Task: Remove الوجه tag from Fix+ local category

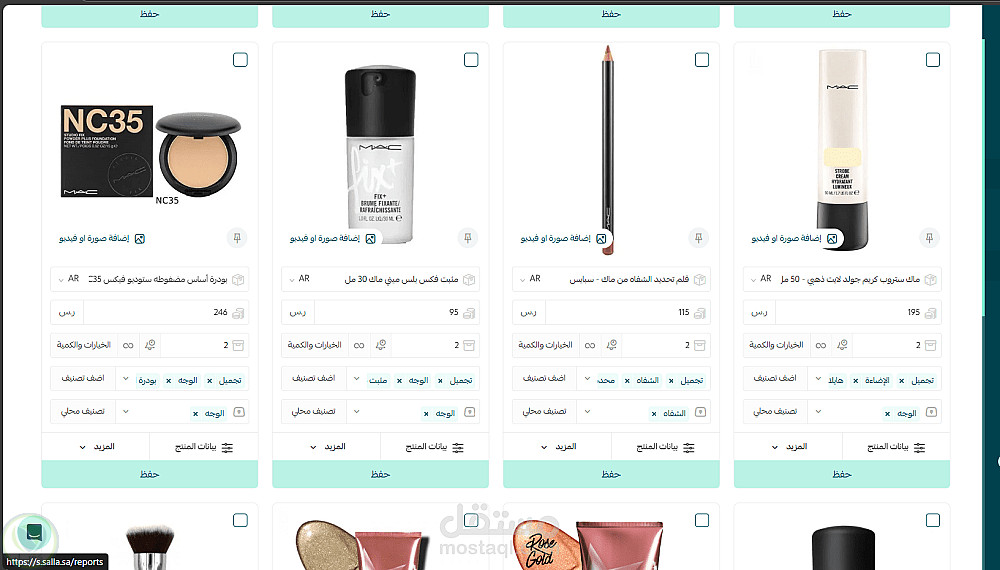Action: (x=426, y=414)
